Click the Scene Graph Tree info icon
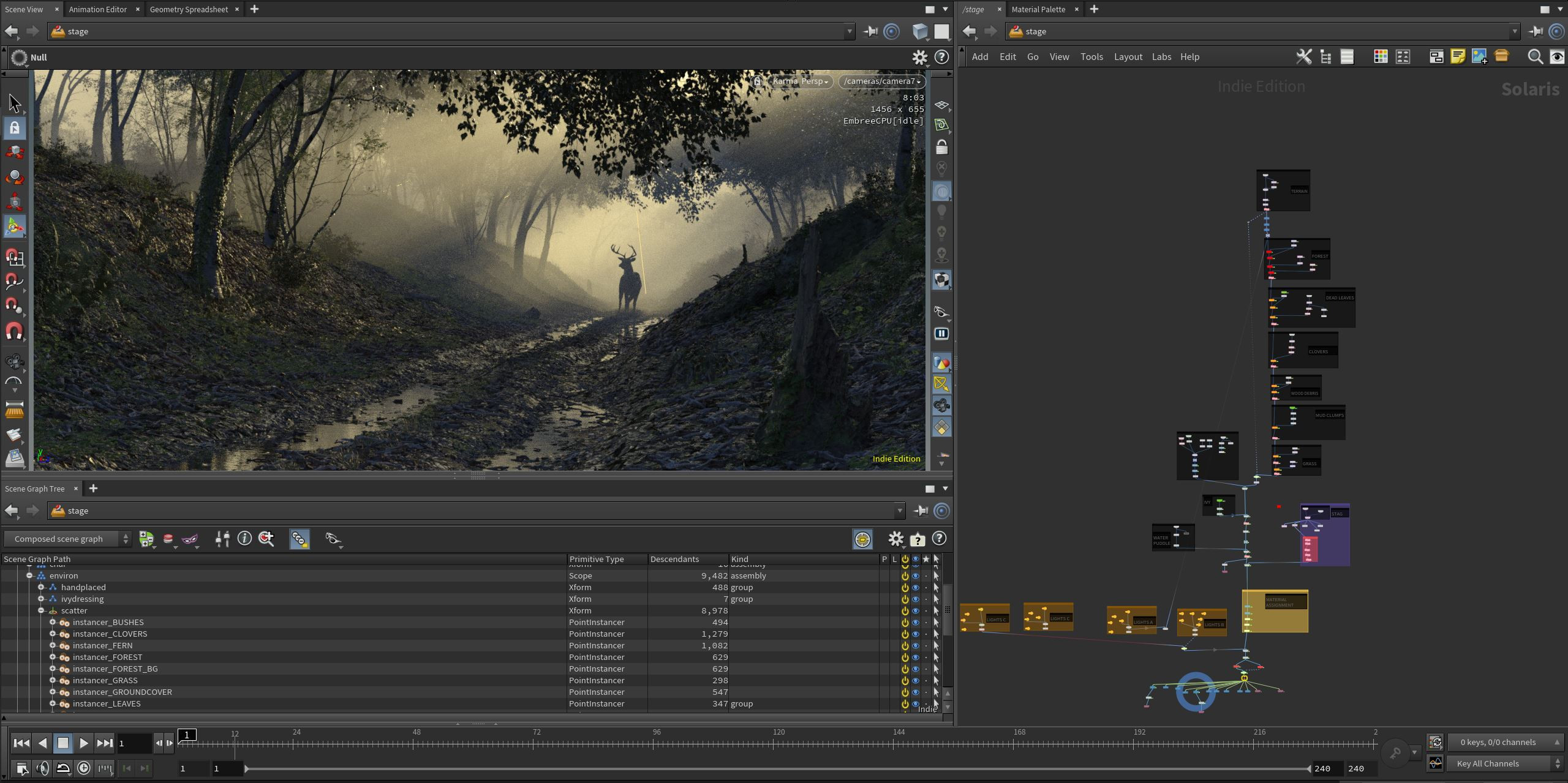Image resolution: width=1568 pixels, height=783 pixels. (244, 539)
